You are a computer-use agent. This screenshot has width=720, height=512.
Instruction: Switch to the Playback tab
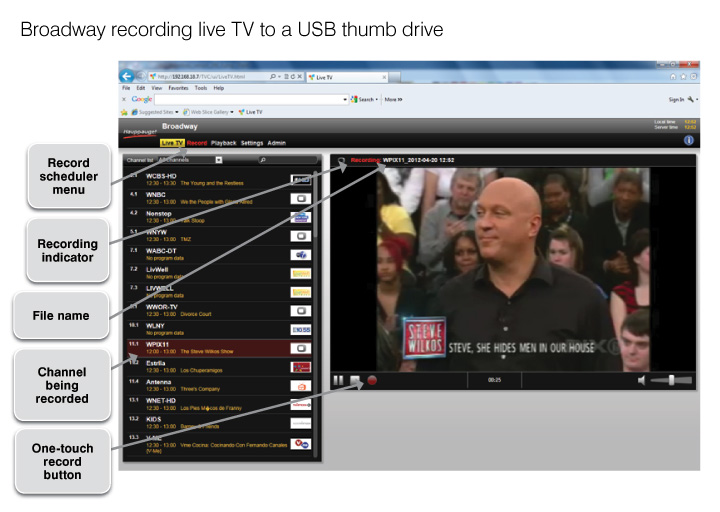click(224, 143)
